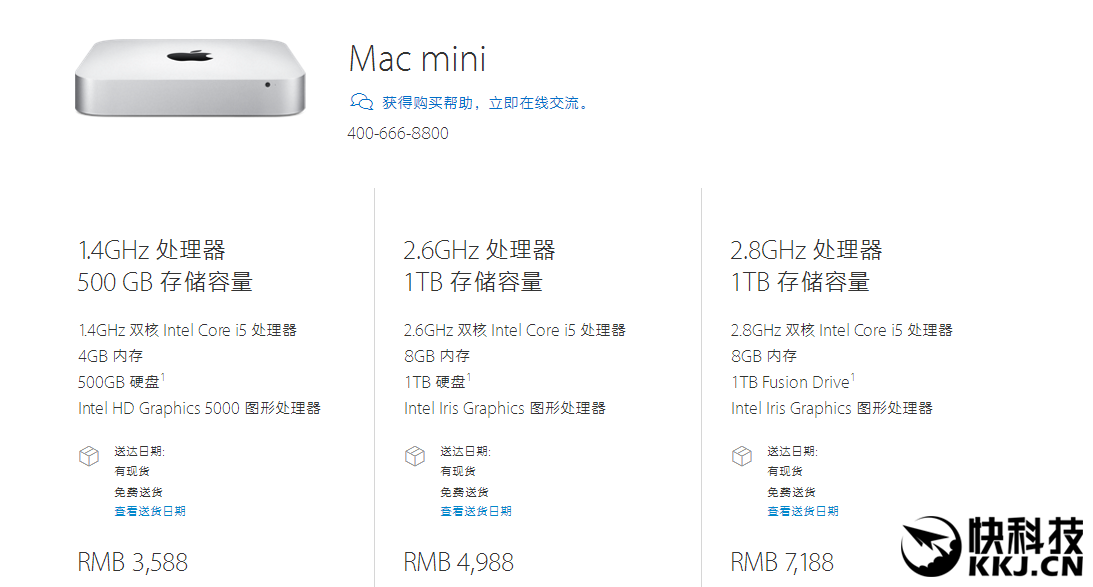Viewport: 1093px width, 587px height.
Task: Click the 400-666-8800 phone number
Action: (398, 133)
